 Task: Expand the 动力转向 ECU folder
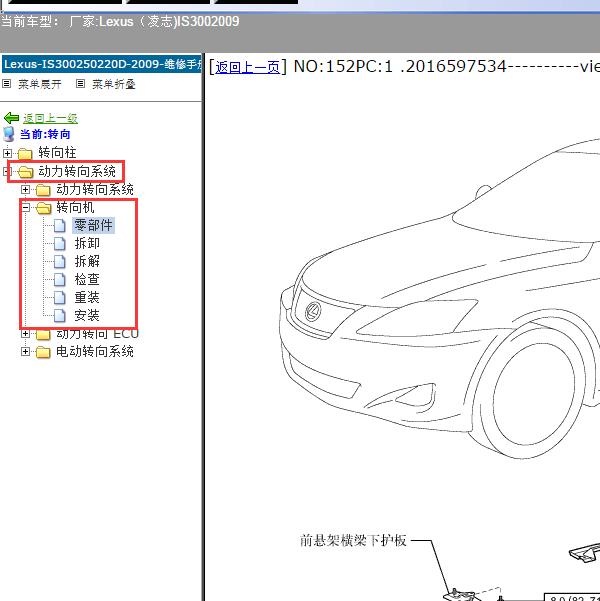(25, 333)
